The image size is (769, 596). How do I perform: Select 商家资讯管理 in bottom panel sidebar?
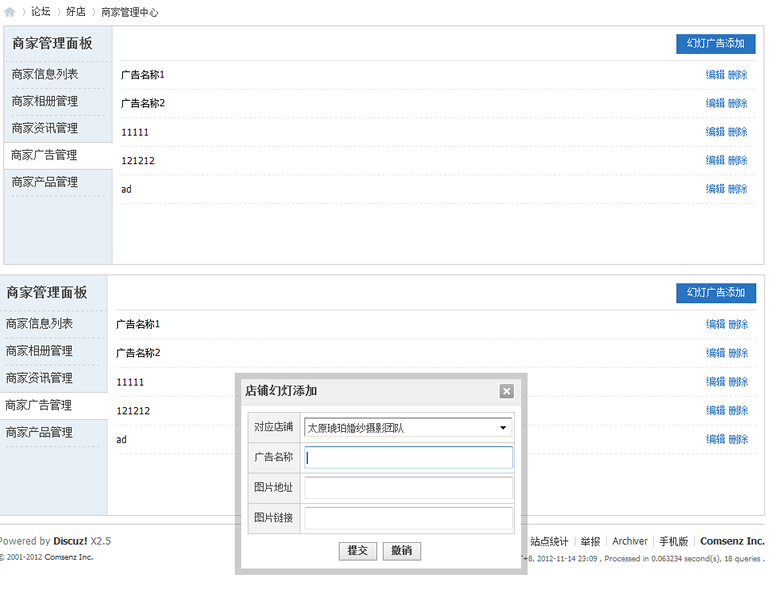pyautogui.click(x=39, y=378)
